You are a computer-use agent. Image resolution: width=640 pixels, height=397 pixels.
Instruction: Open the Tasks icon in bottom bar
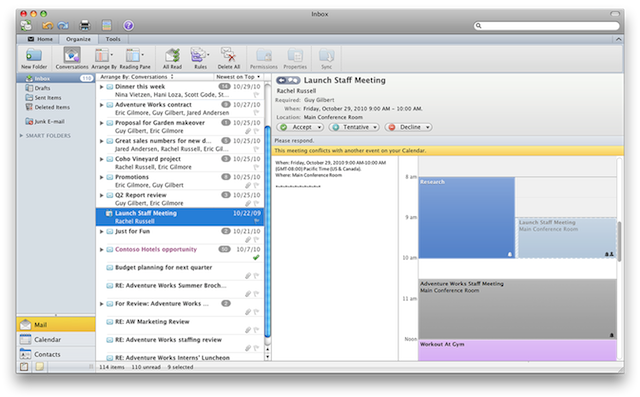coord(24,366)
